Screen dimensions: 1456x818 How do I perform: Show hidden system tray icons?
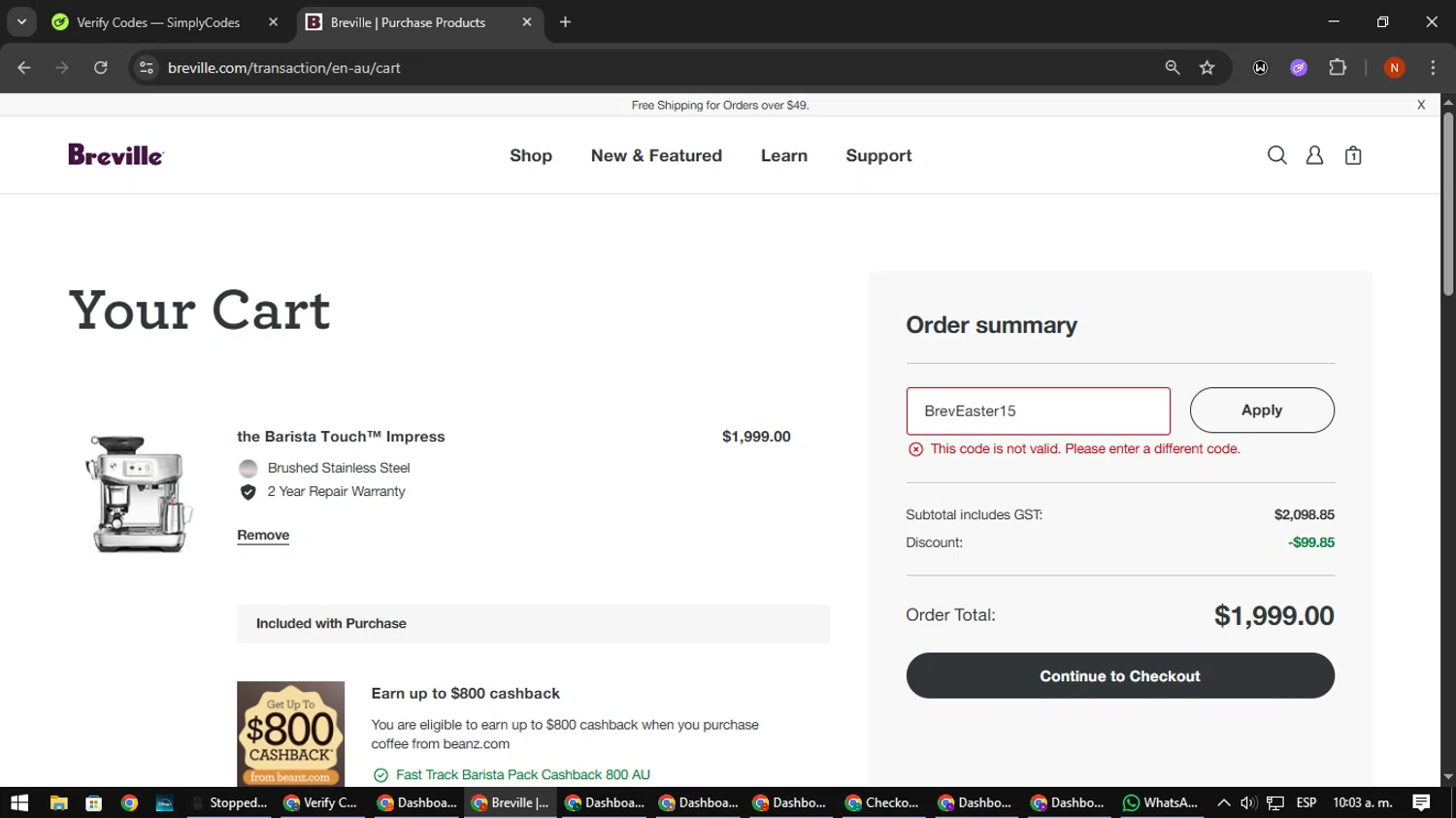[1223, 802]
